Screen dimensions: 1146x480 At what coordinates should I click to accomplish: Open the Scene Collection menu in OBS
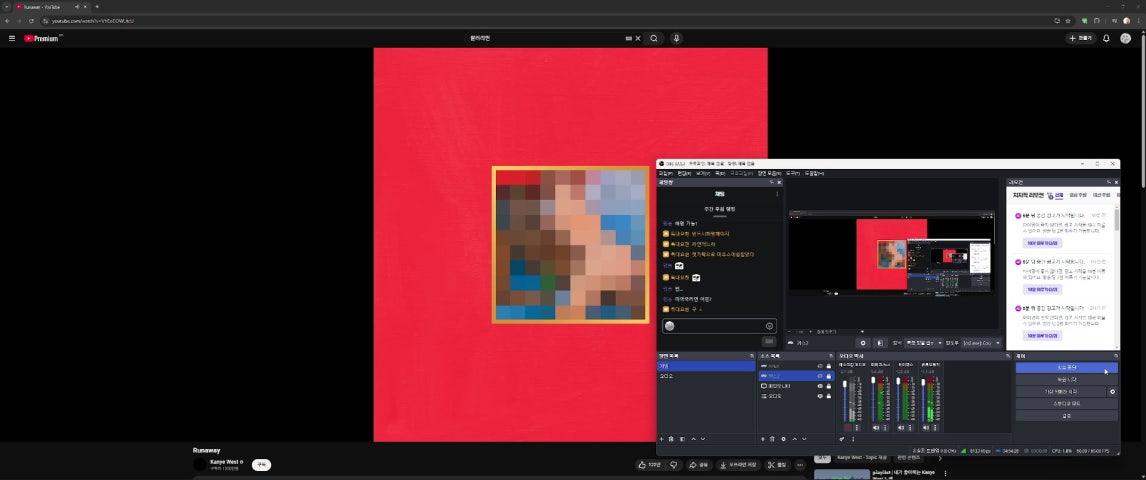tap(770, 173)
